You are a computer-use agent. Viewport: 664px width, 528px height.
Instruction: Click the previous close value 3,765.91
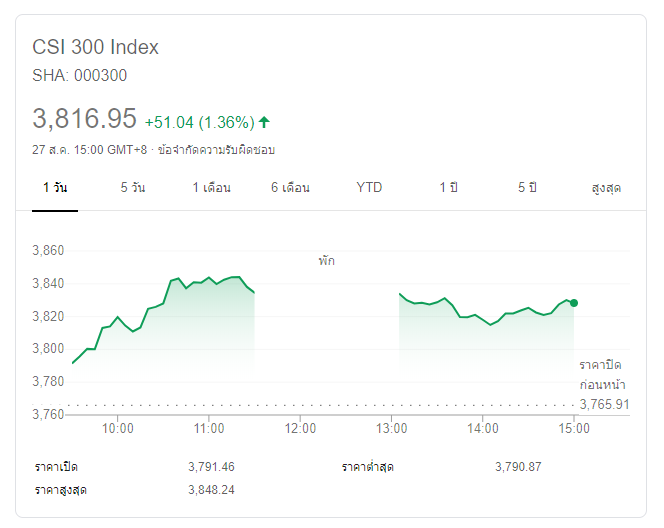[x=604, y=404]
